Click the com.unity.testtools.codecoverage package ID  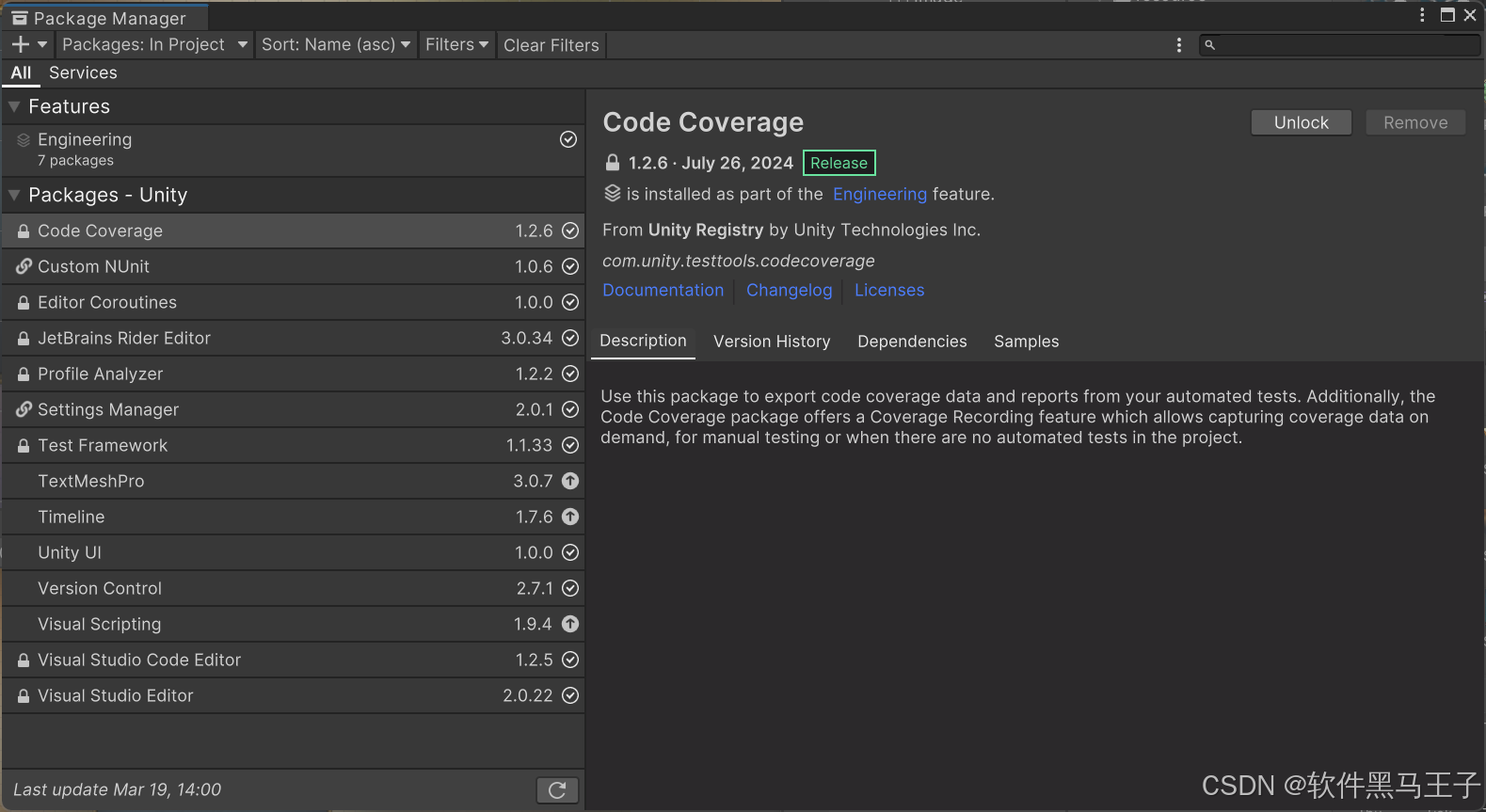pos(739,261)
